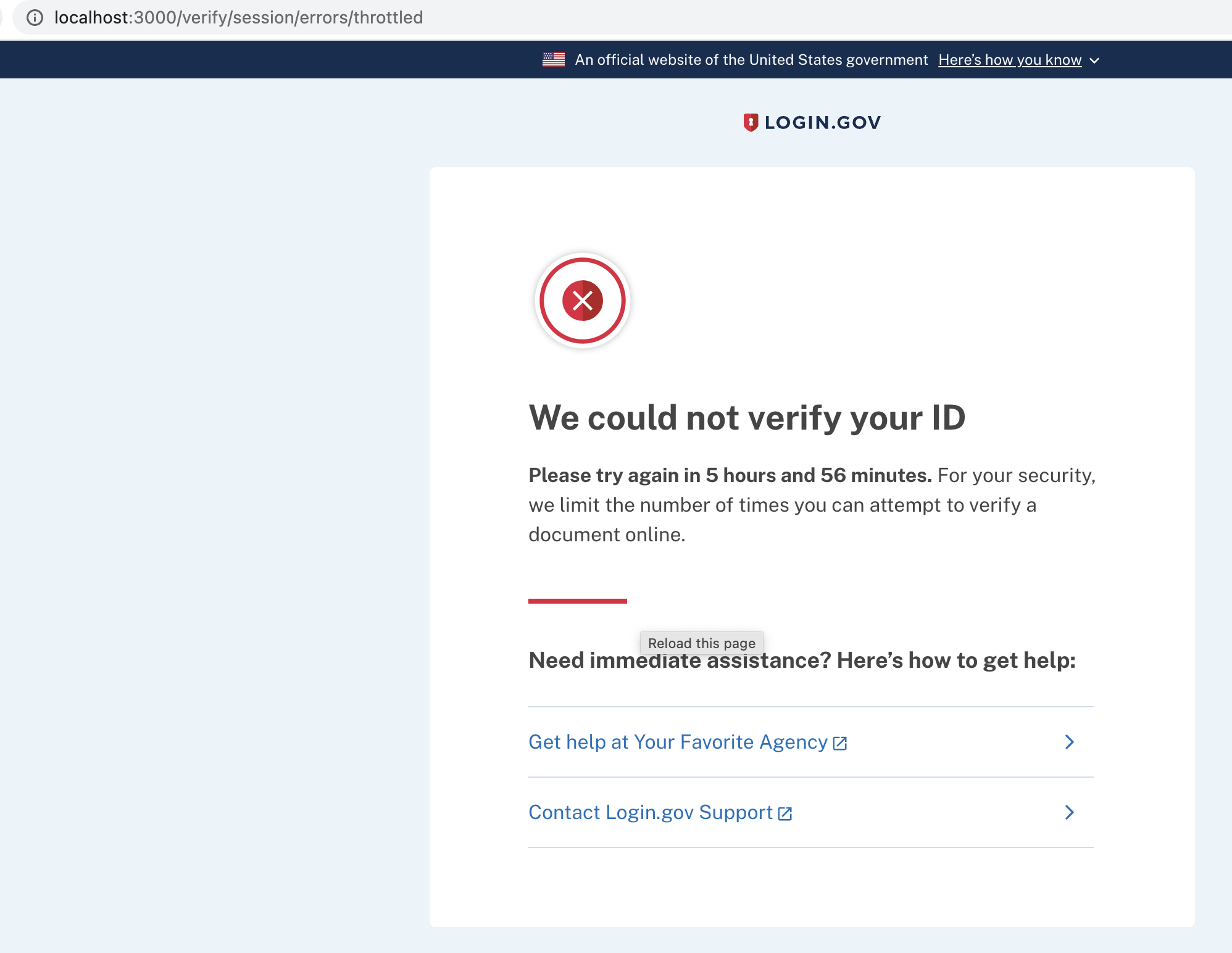Viewport: 1232px width, 953px height.
Task: Click the US flag icon in banner
Action: coord(553,59)
